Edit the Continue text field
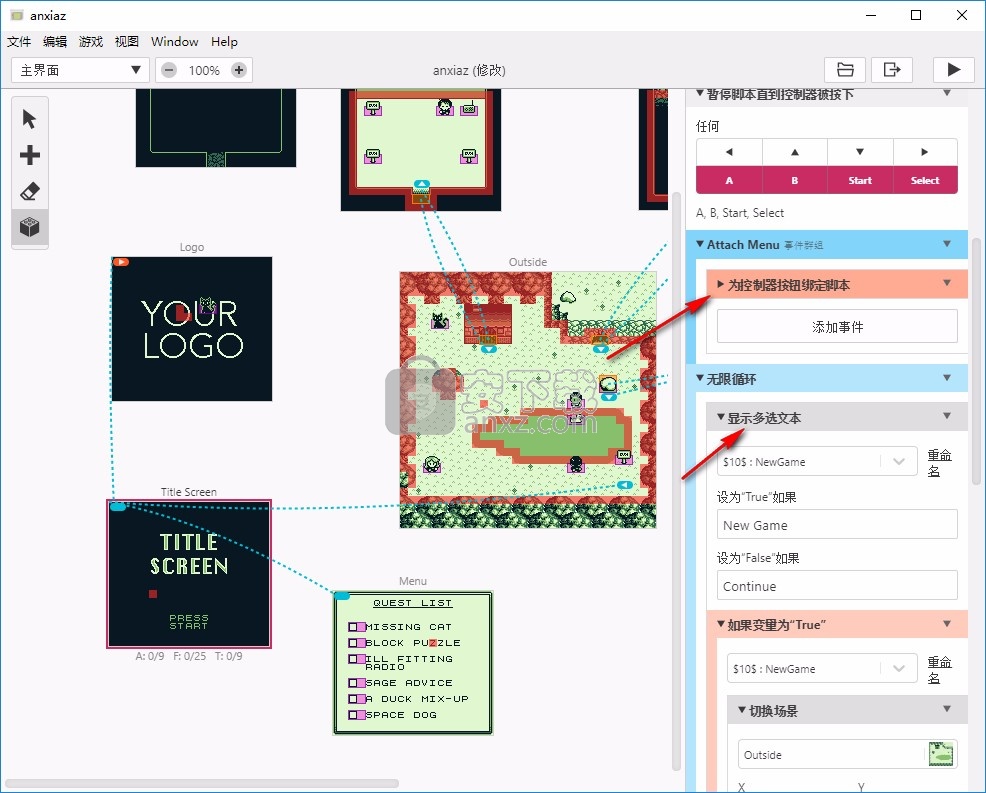Screen dimensions: 986x793 click(837, 585)
